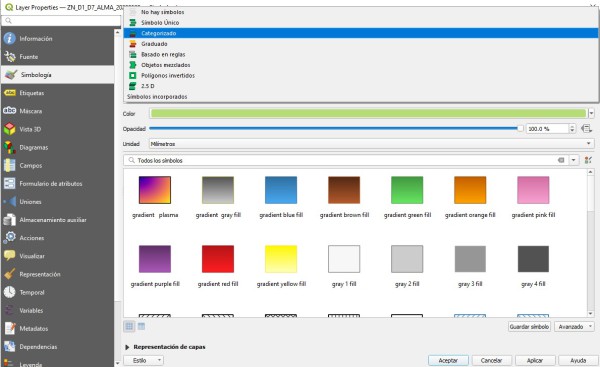Image resolution: width=600 pixels, height=367 pixels.
Task: Select gradient green fill symbol
Action: [x=407, y=197]
